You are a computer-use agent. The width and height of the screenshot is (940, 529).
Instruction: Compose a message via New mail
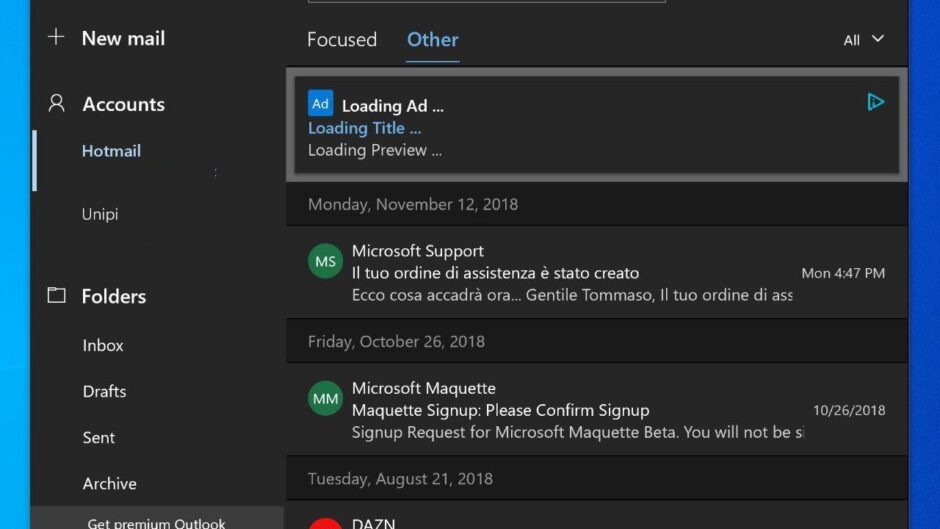123,38
